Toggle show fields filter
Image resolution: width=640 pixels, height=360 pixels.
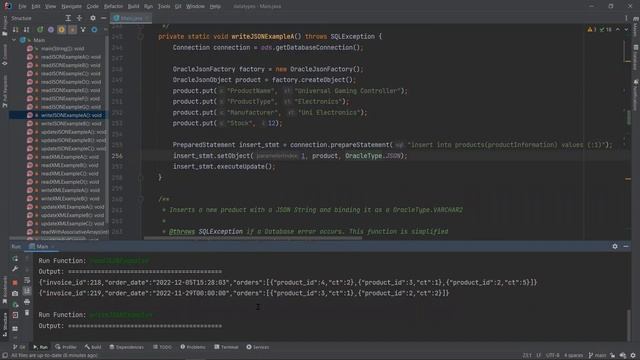point(61,29)
